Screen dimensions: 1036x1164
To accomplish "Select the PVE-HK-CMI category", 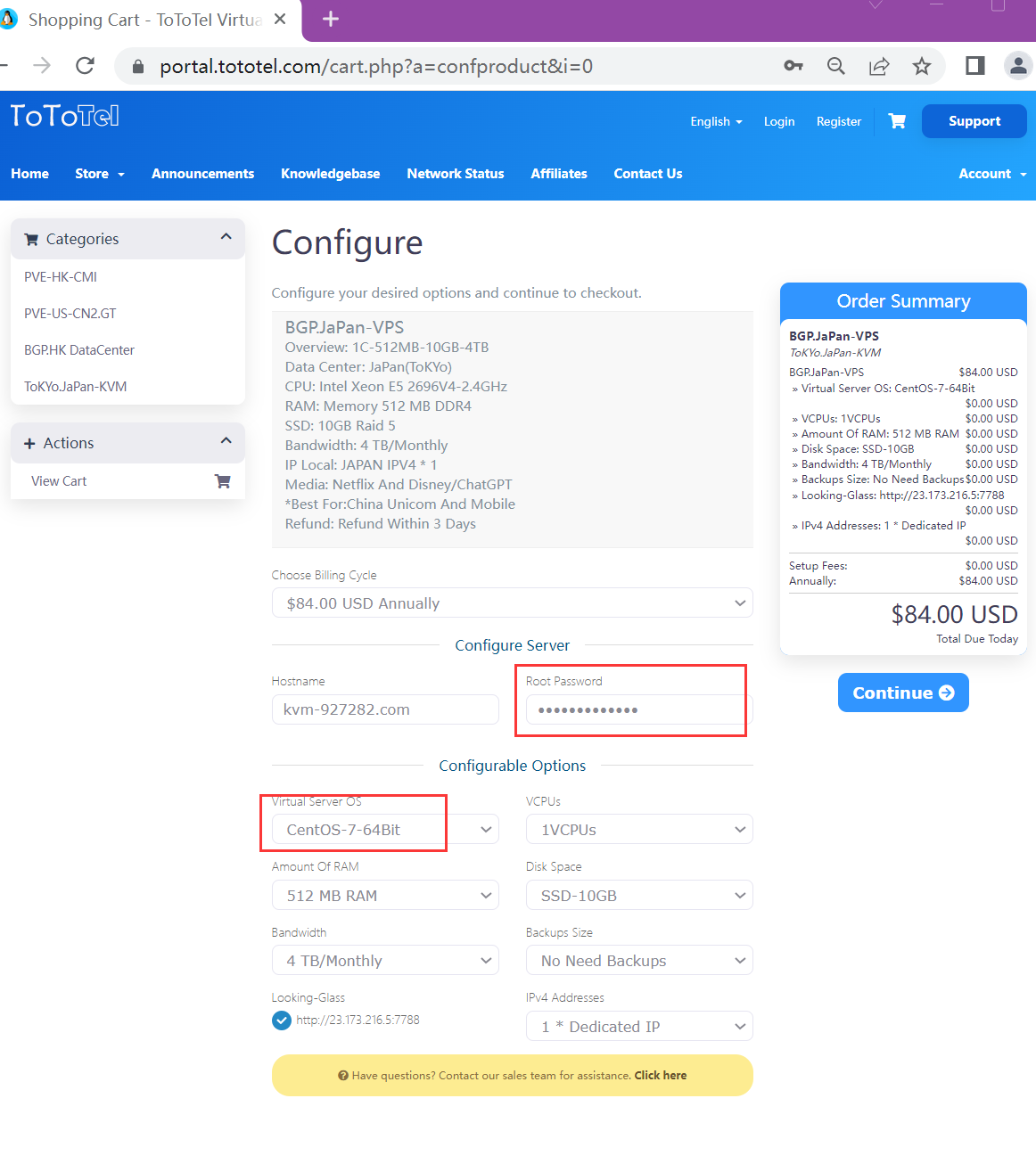I will 61,277.
